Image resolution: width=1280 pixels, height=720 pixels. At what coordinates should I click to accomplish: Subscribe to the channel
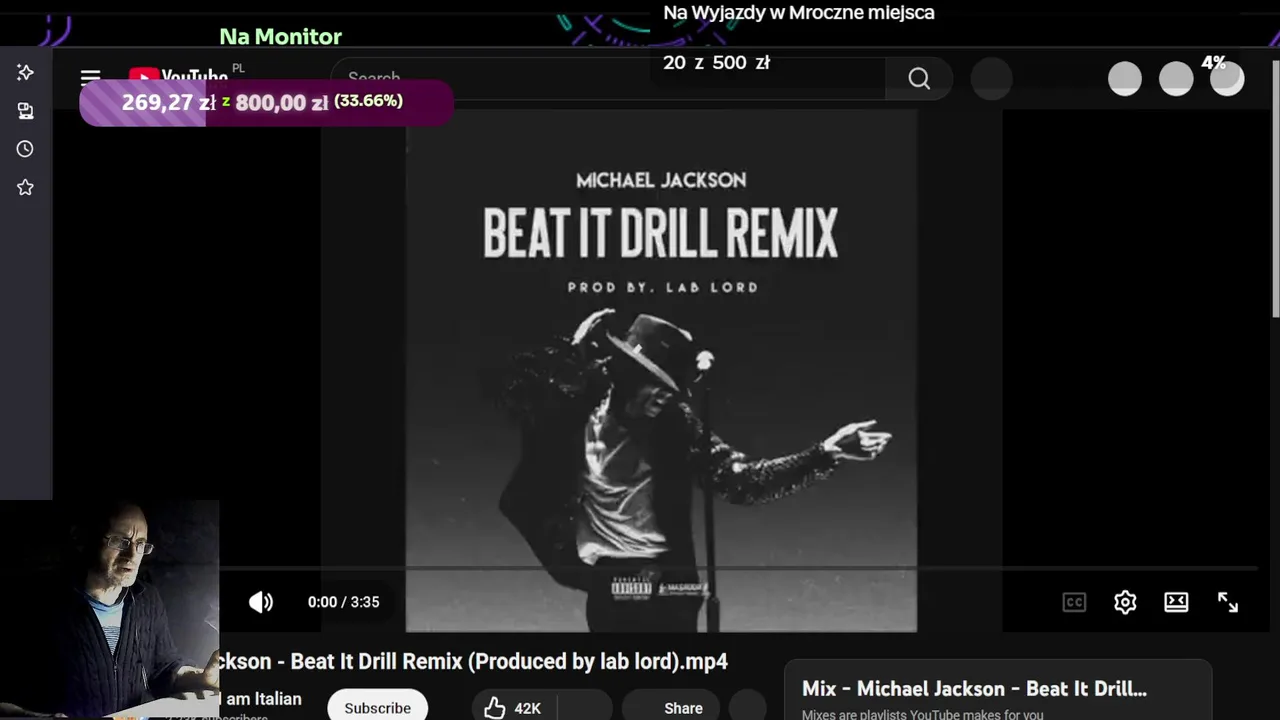point(377,706)
